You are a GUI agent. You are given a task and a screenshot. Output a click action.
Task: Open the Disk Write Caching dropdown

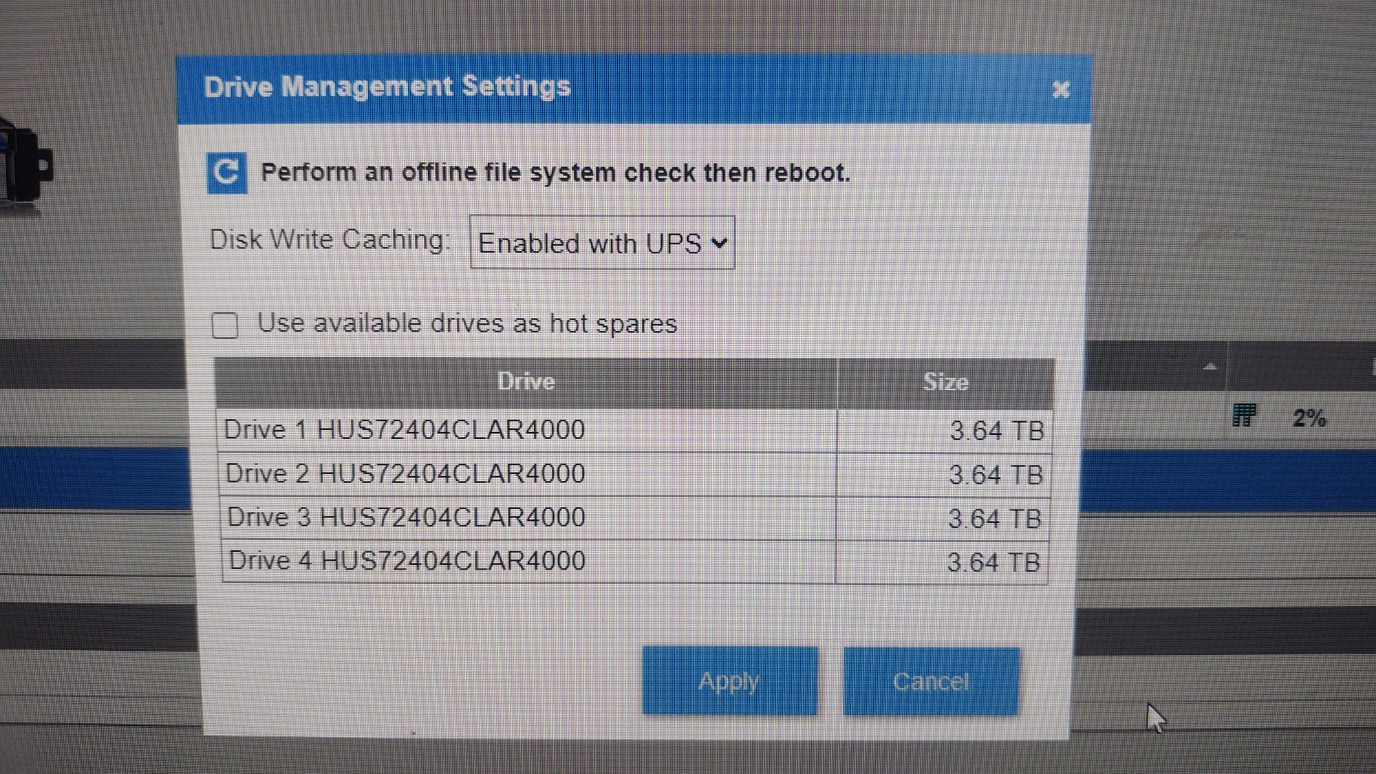602,243
